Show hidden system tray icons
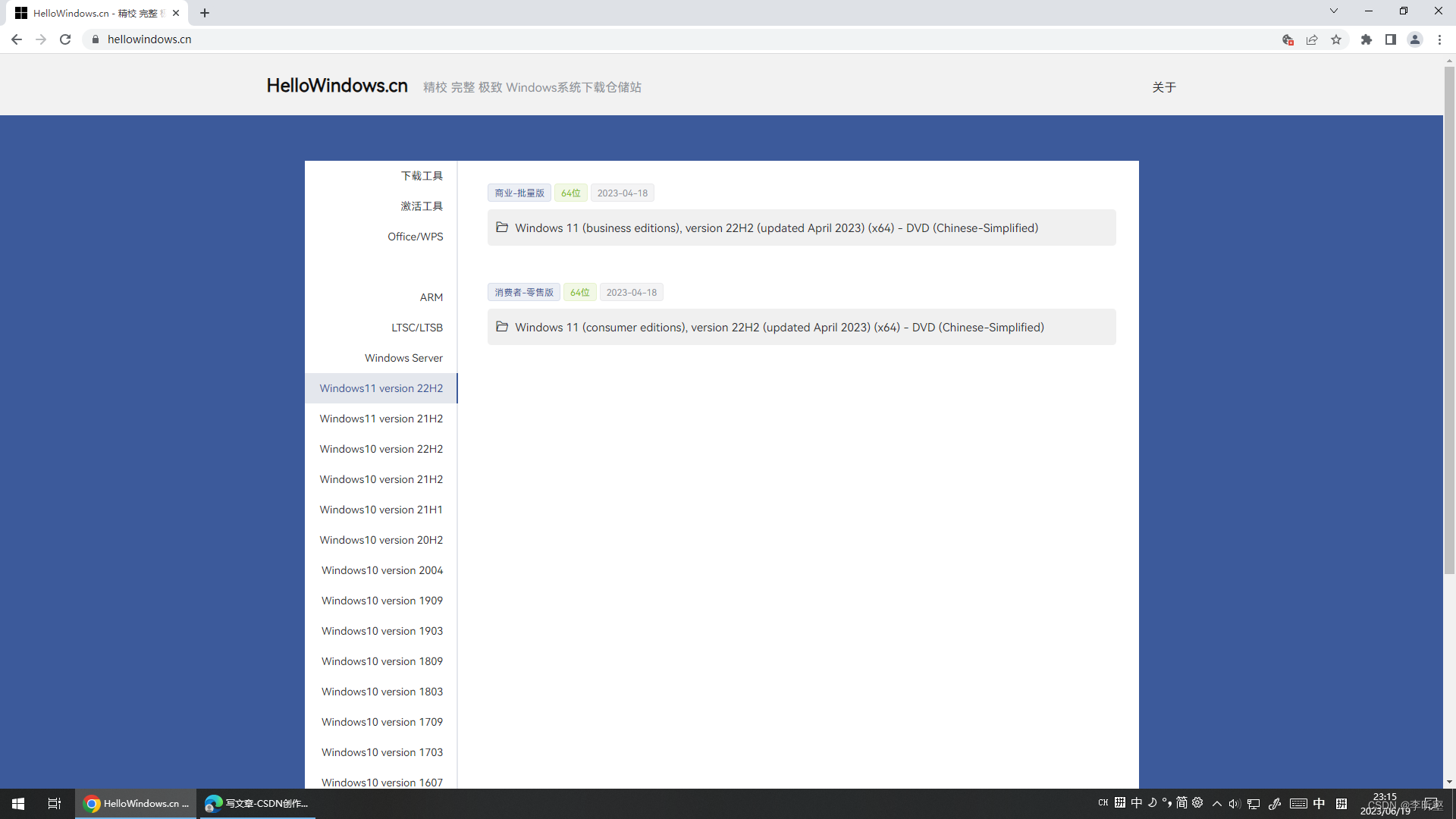 [1217, 803]
